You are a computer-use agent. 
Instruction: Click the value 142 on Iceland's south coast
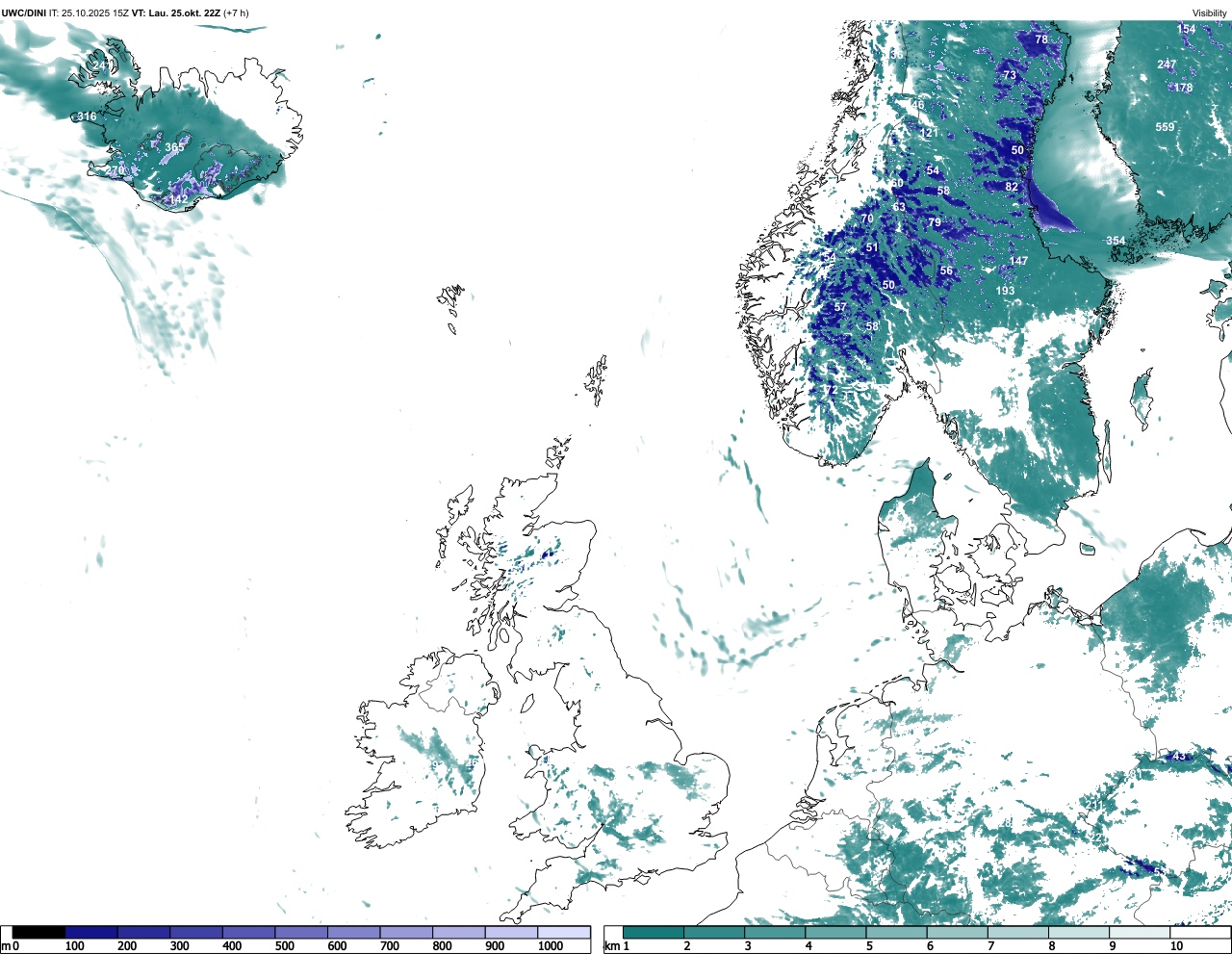[x=178, y=199]
